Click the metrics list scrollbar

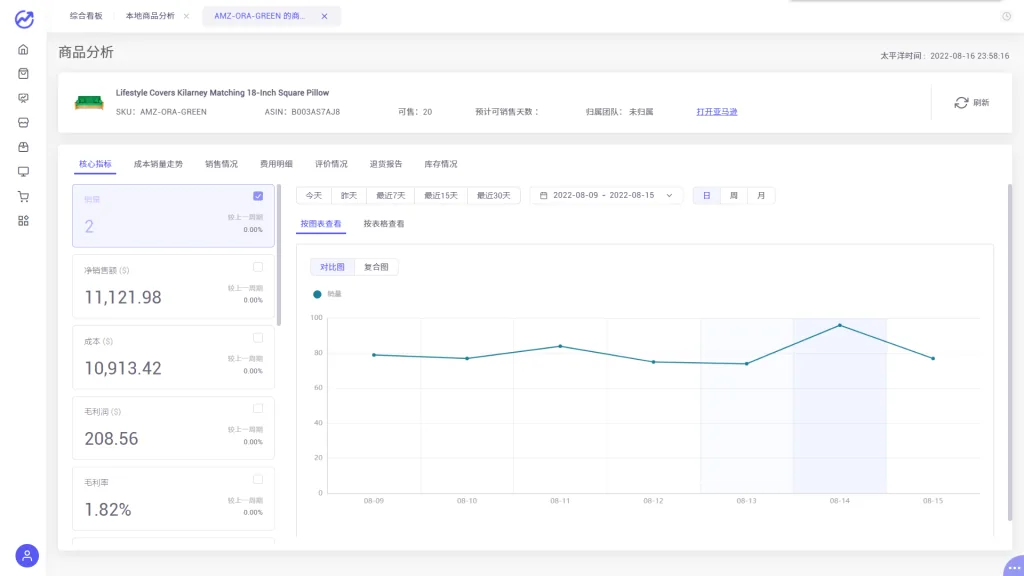pos(279,255)
